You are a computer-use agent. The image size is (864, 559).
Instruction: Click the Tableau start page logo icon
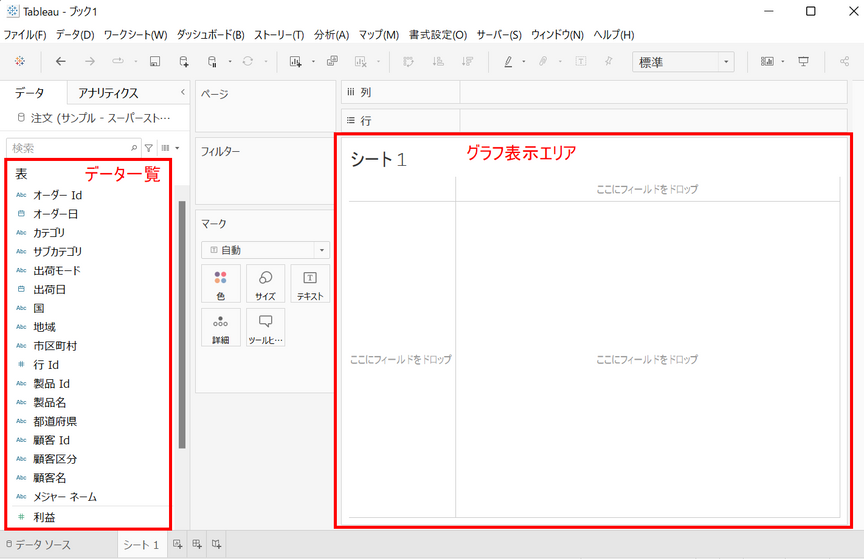coord(20,61)
